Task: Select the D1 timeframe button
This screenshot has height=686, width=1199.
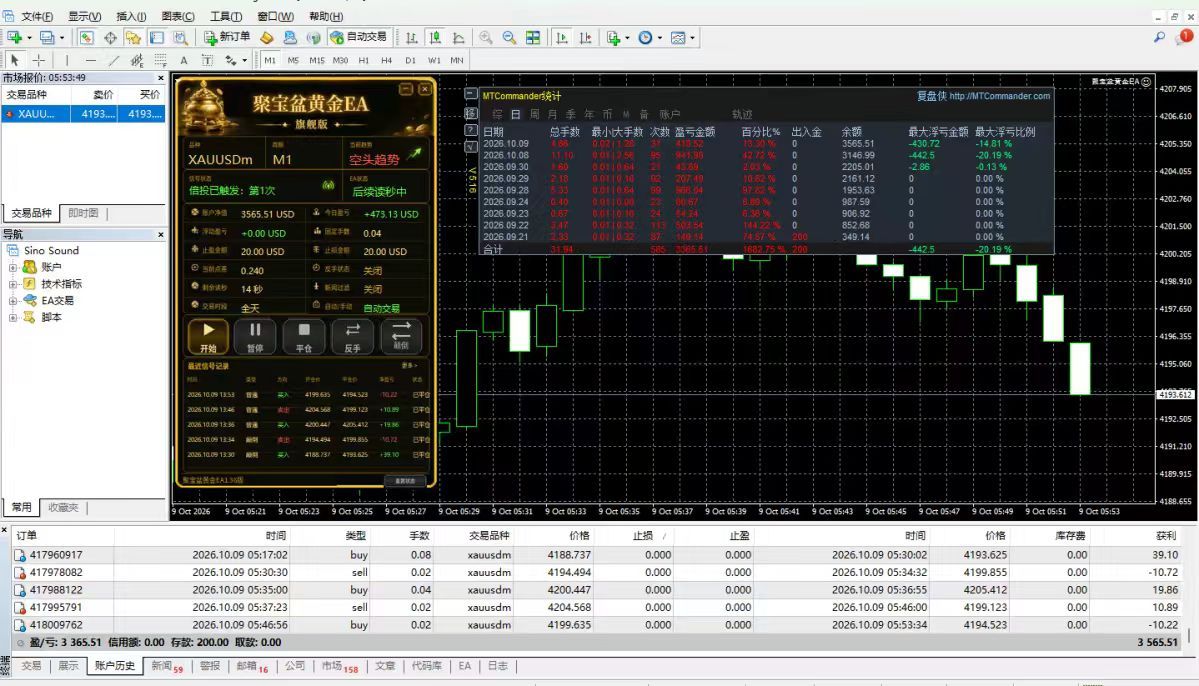Action: 411,60
